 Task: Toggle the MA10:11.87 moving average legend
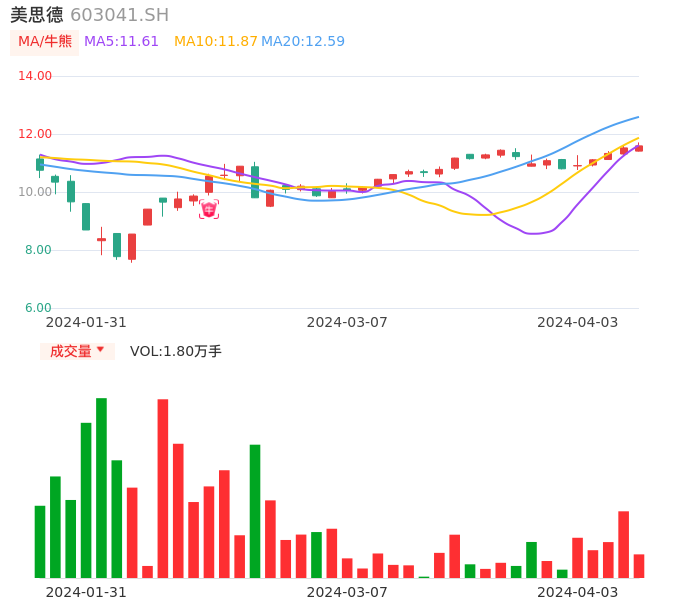coord(215,42)
